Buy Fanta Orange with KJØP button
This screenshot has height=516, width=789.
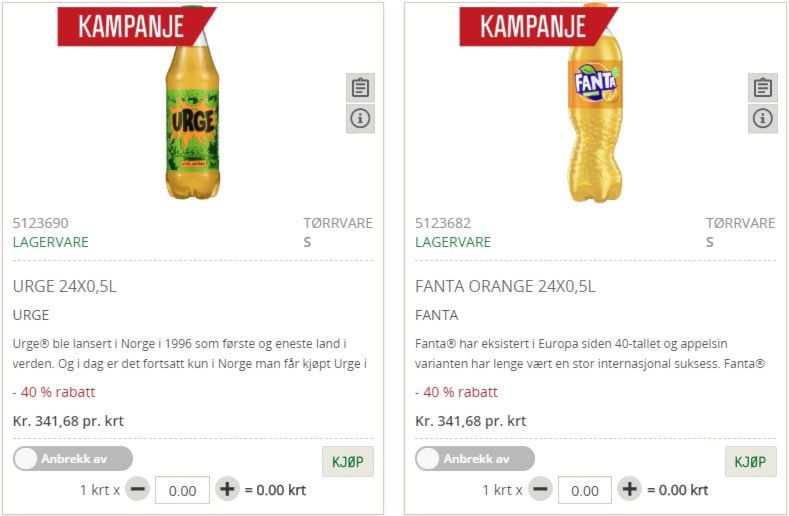pos(750,462)
